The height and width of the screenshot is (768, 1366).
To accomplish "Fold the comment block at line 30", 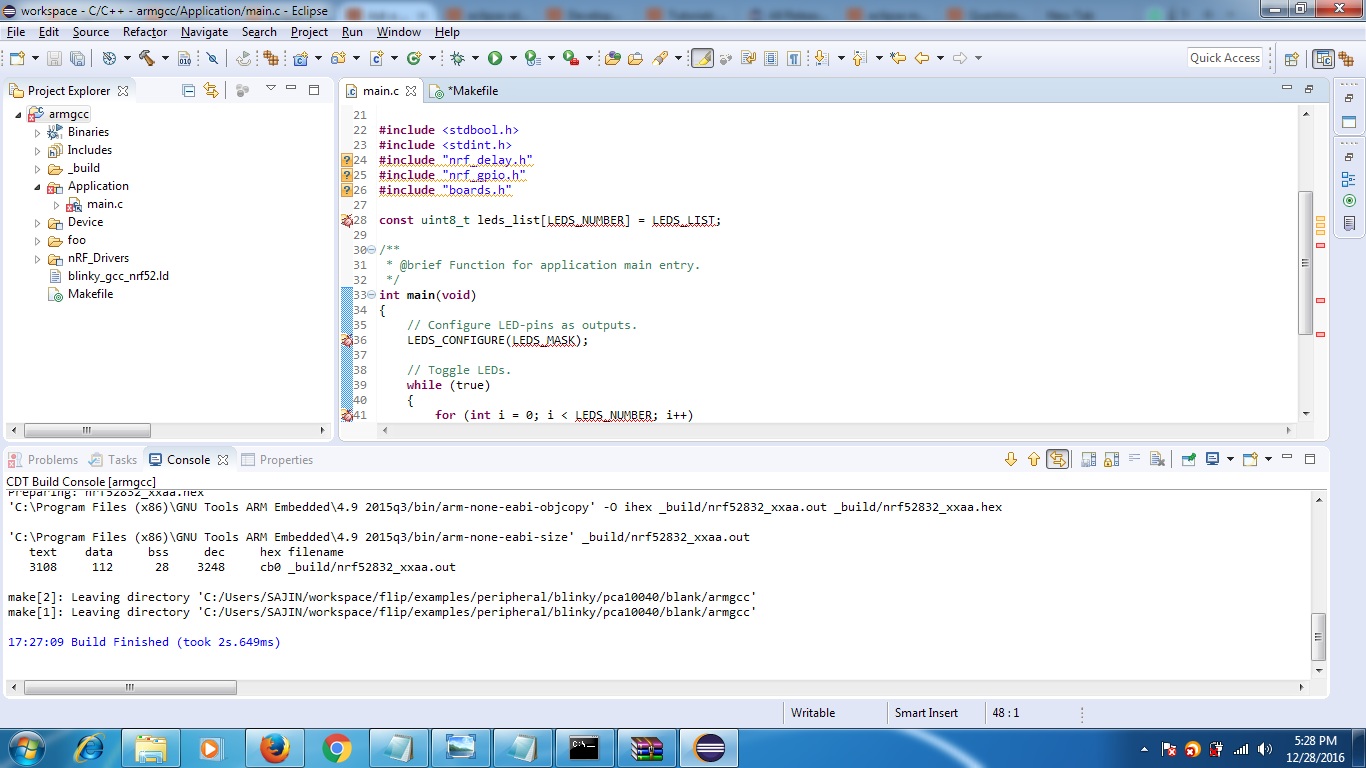I will [372, 250].
